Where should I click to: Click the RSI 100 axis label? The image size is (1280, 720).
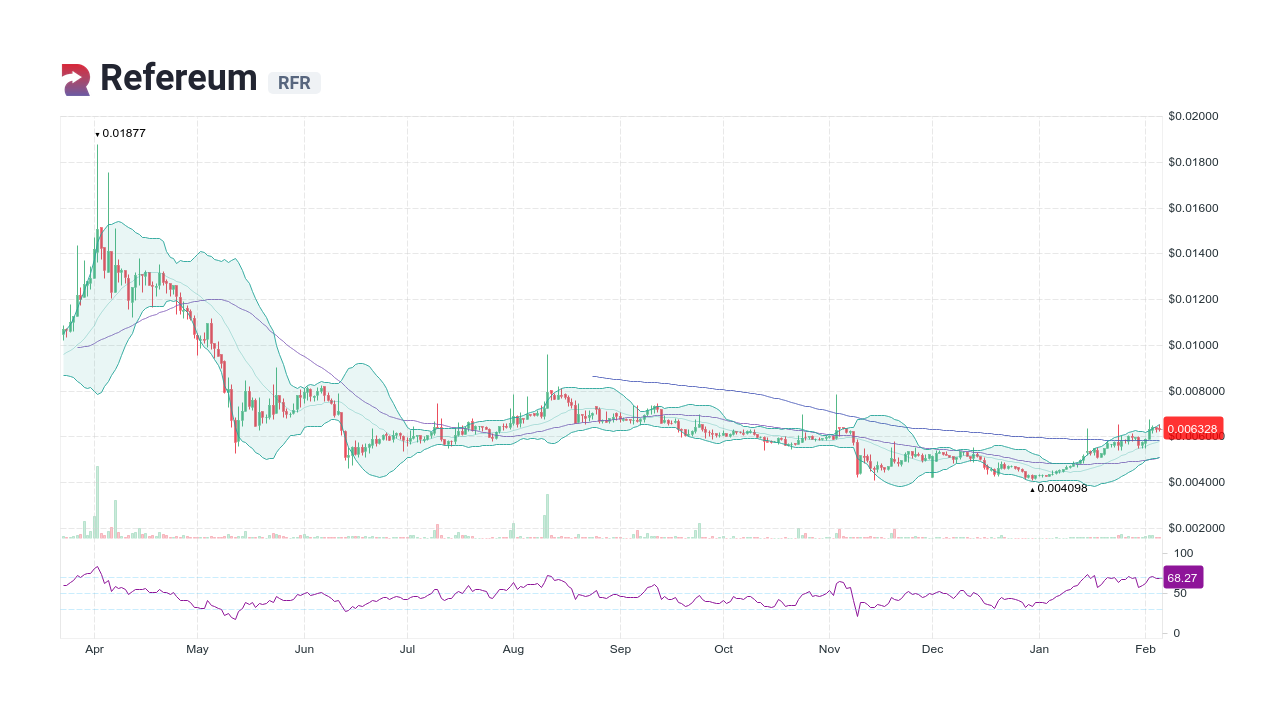coord(1184,553)
